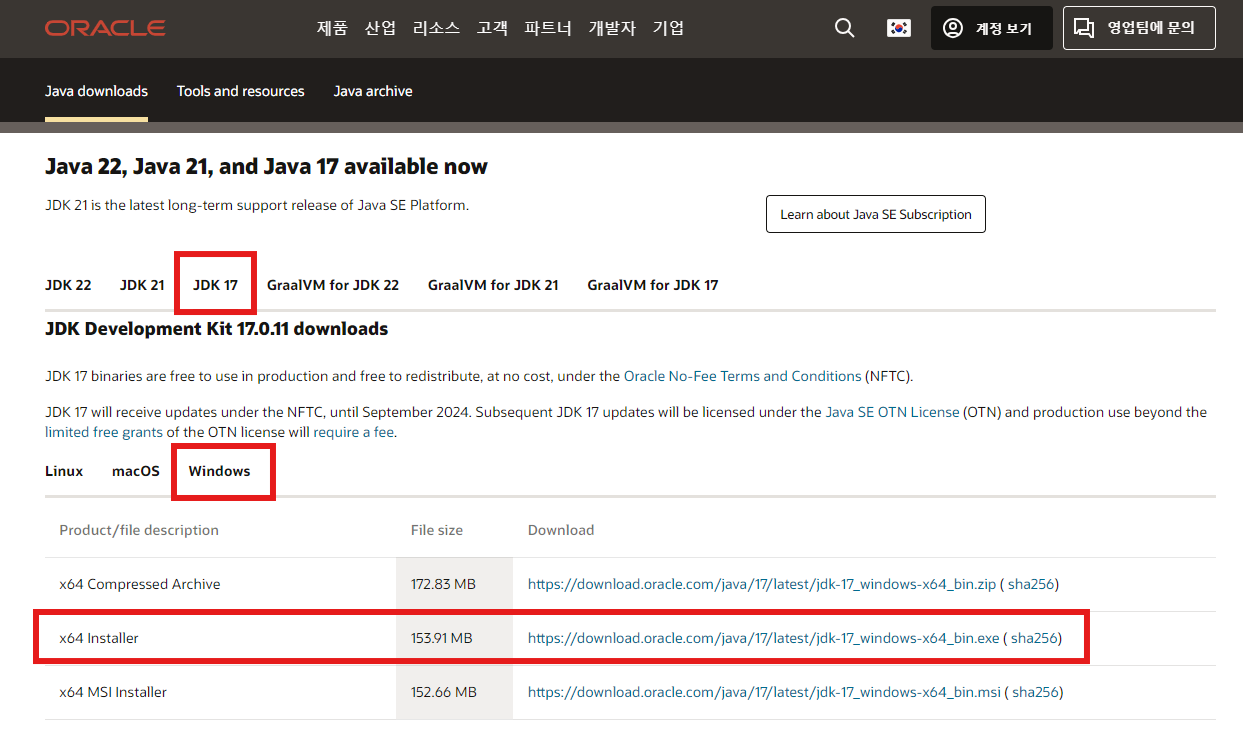1243x750 pixels.
Task: Select the macOS tab
Action: tap(136, 471)
